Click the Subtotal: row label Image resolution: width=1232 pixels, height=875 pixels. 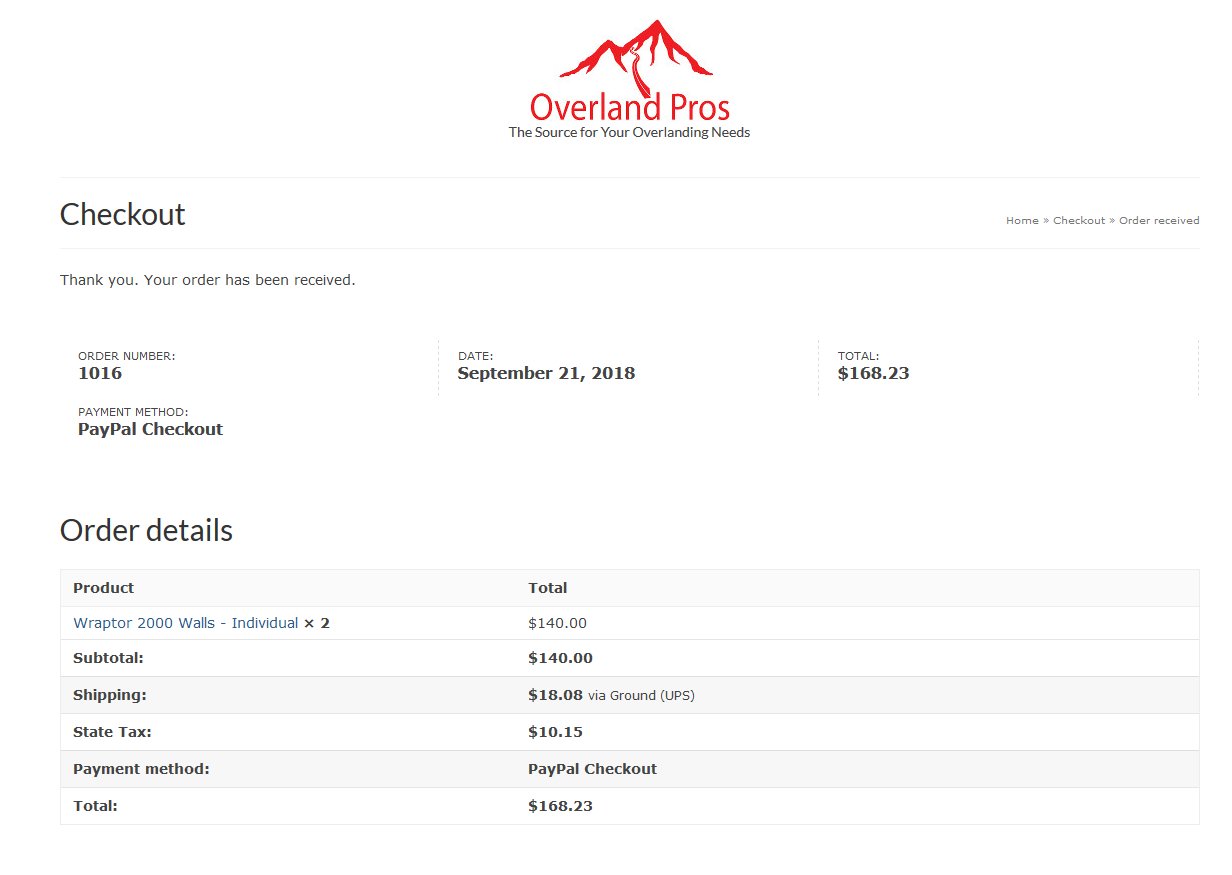tap(108, 658)
